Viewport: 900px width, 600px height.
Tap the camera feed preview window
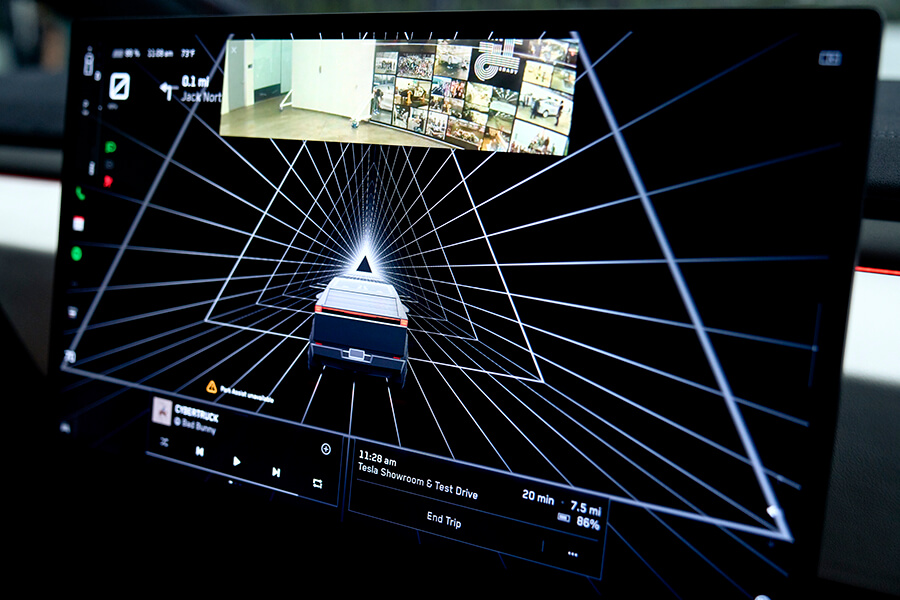tap(400, 96)
